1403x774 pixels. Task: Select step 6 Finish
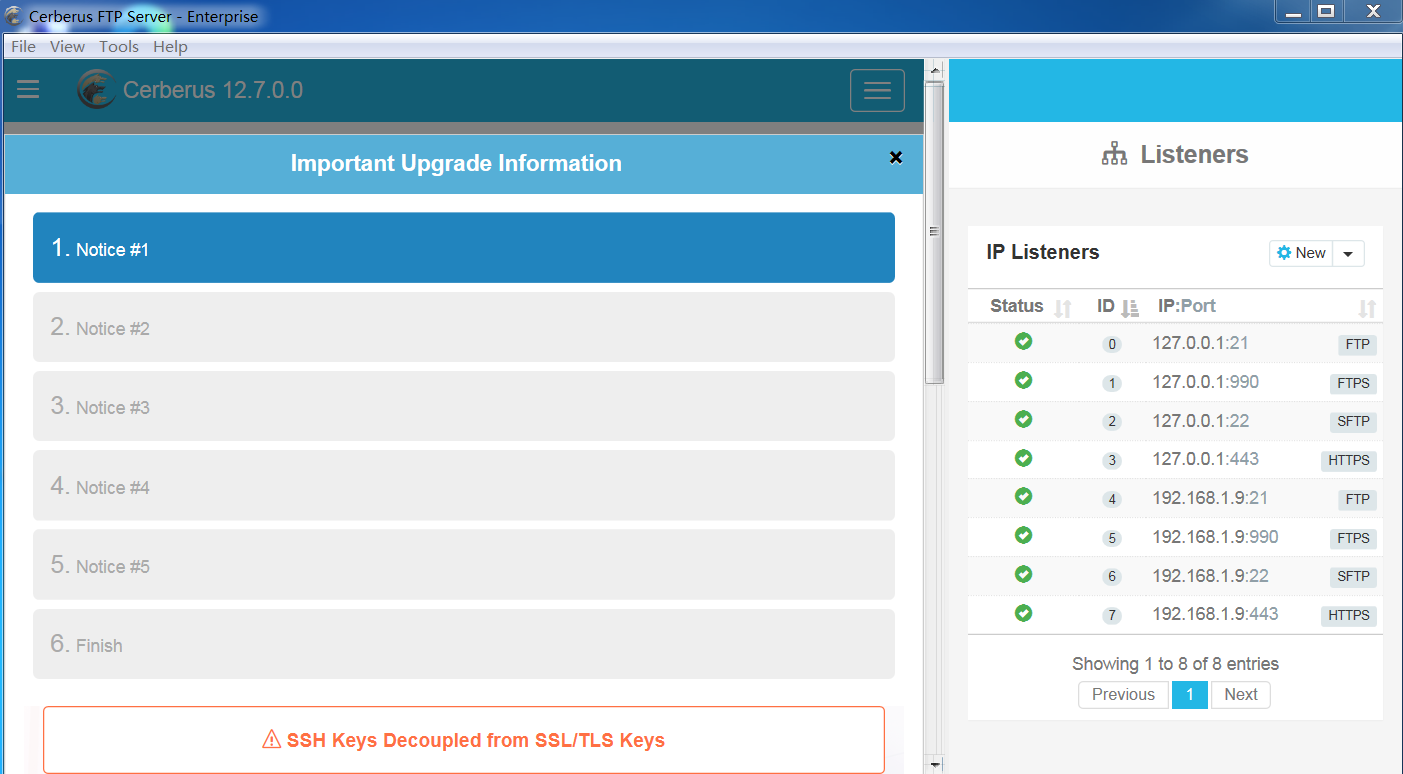(x=464, y=644)
